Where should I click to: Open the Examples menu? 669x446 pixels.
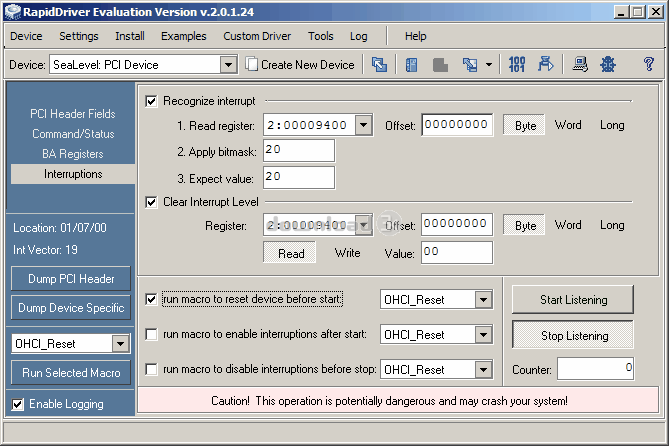(x=183, y=36)
